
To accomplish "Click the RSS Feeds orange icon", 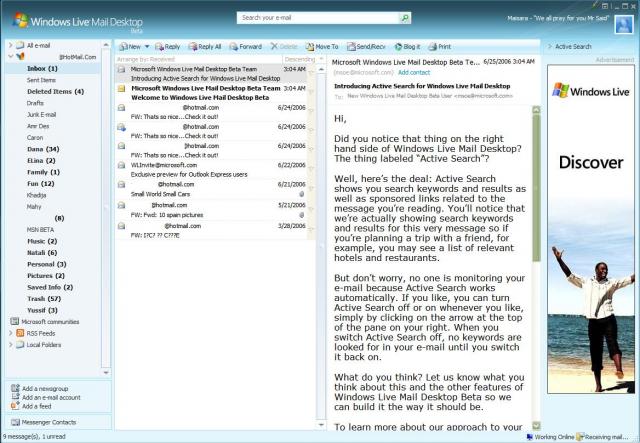I will [20, 333].
